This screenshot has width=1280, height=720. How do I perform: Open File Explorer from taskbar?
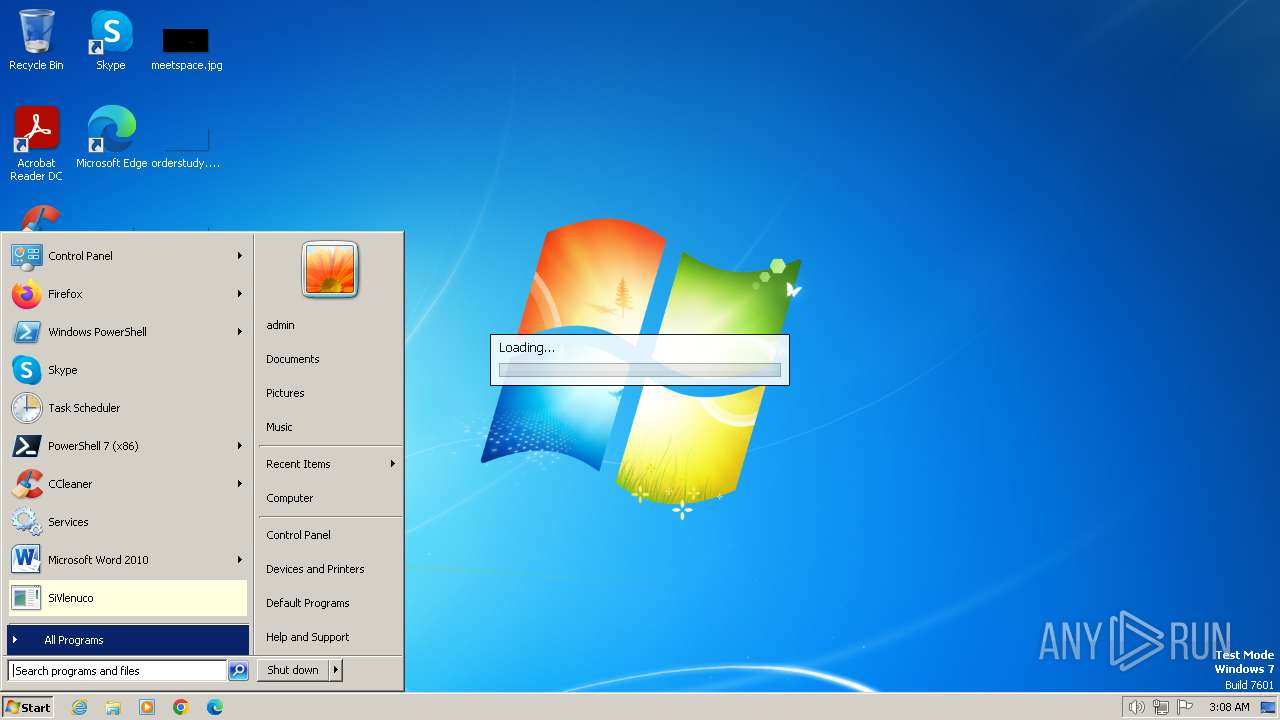pyautogui.click(x=113, y=707)
